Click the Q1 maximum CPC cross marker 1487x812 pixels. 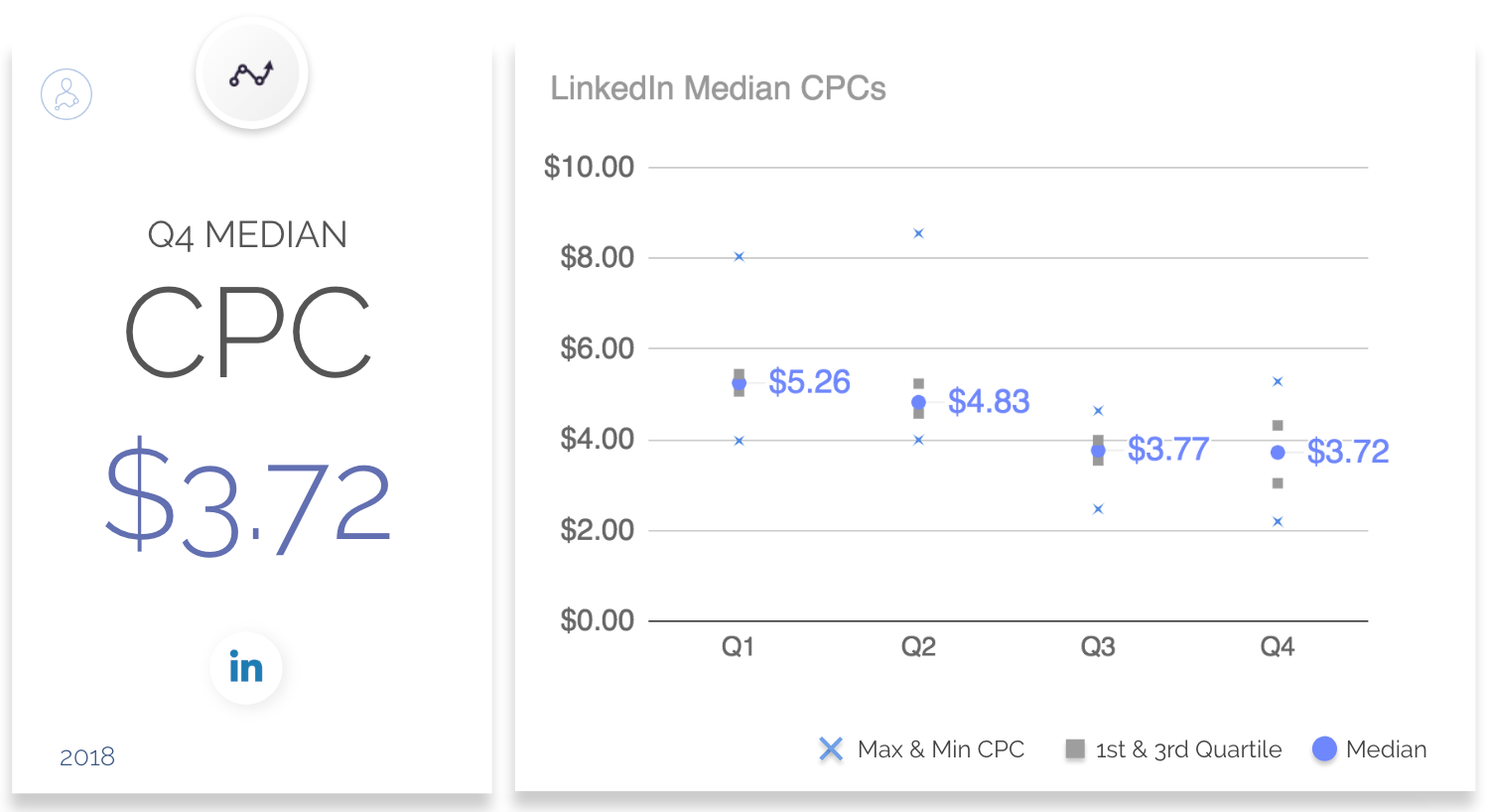[x=739, y=256]
